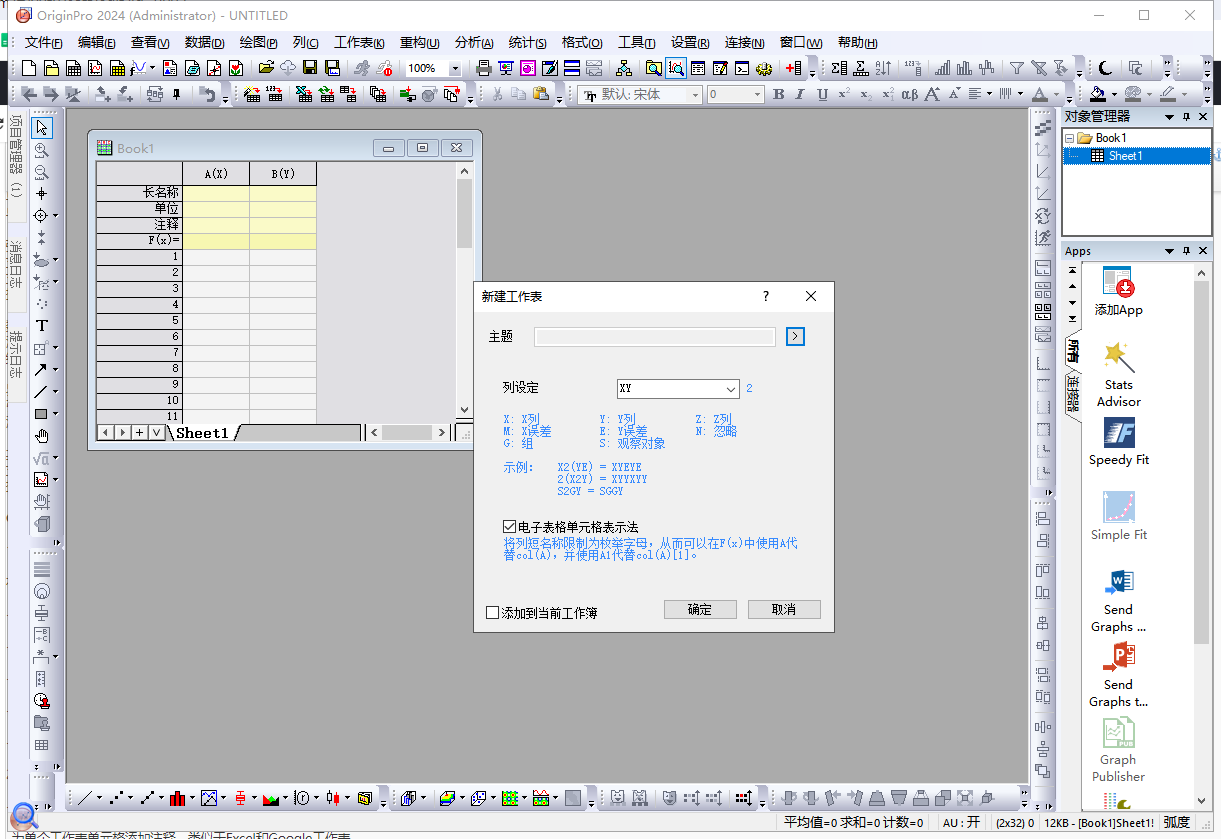This screenshot has width=1221, height=839.
Task: Expand the 主题 theme arrow button
Action: 795,337
